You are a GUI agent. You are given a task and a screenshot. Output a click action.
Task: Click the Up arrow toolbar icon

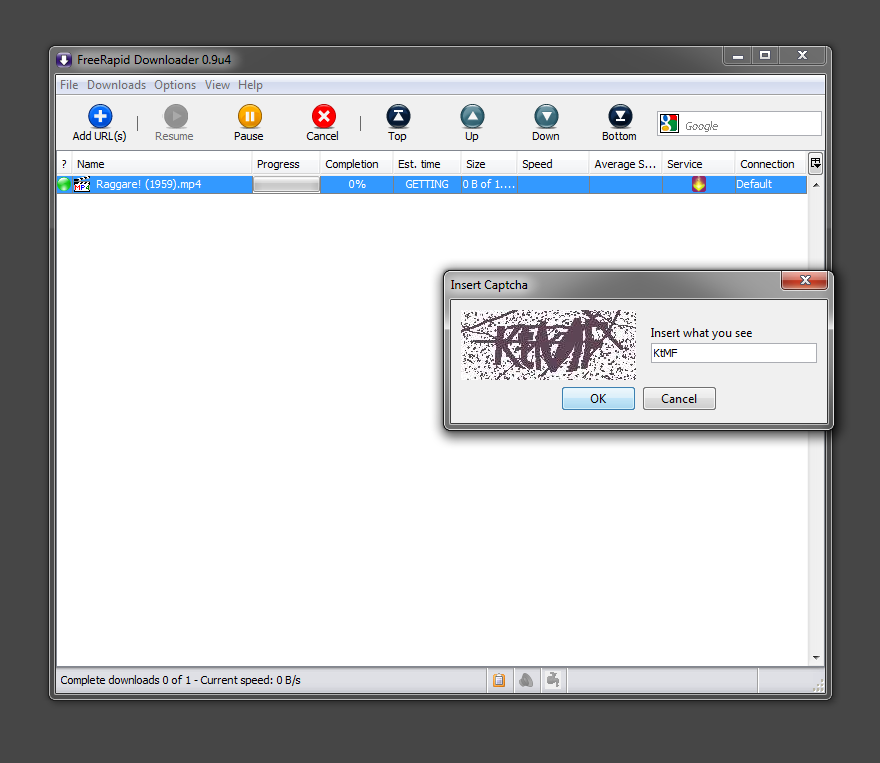(x=472, y=116)
